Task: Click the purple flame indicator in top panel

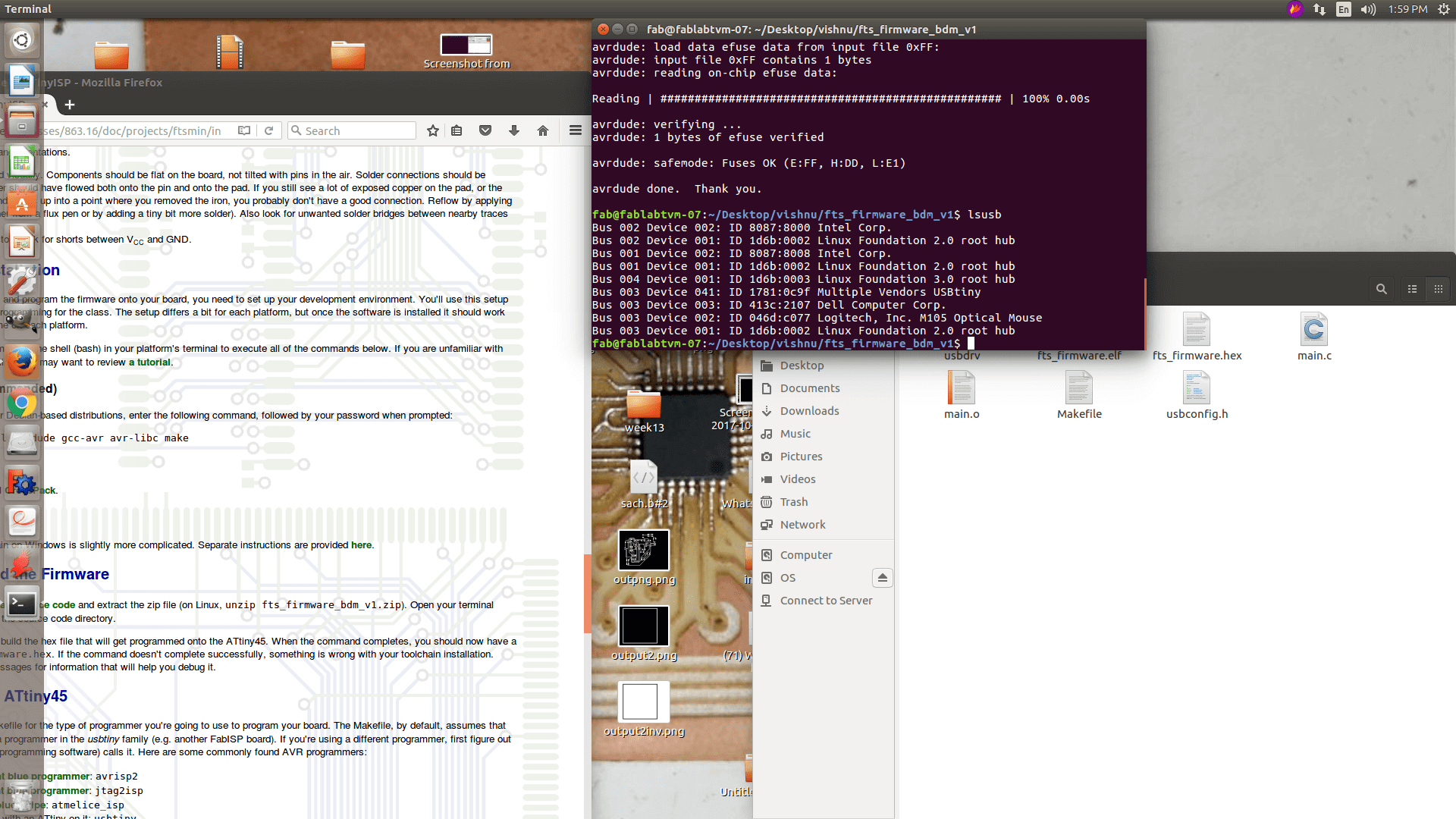Action: (1295, 9)
